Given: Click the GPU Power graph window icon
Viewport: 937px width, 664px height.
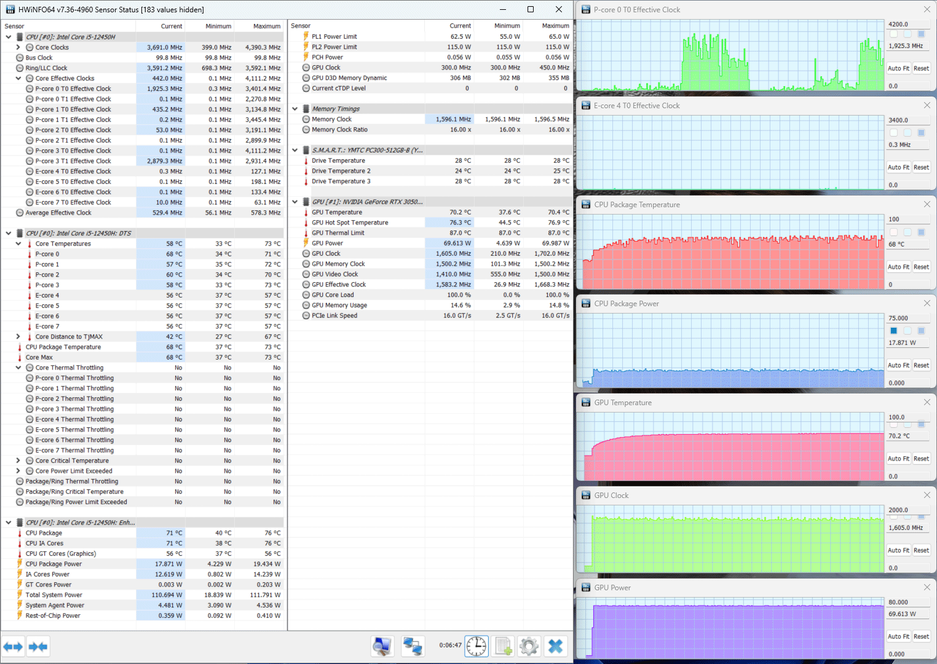Looking at the screenshot, I should (586, 587).
